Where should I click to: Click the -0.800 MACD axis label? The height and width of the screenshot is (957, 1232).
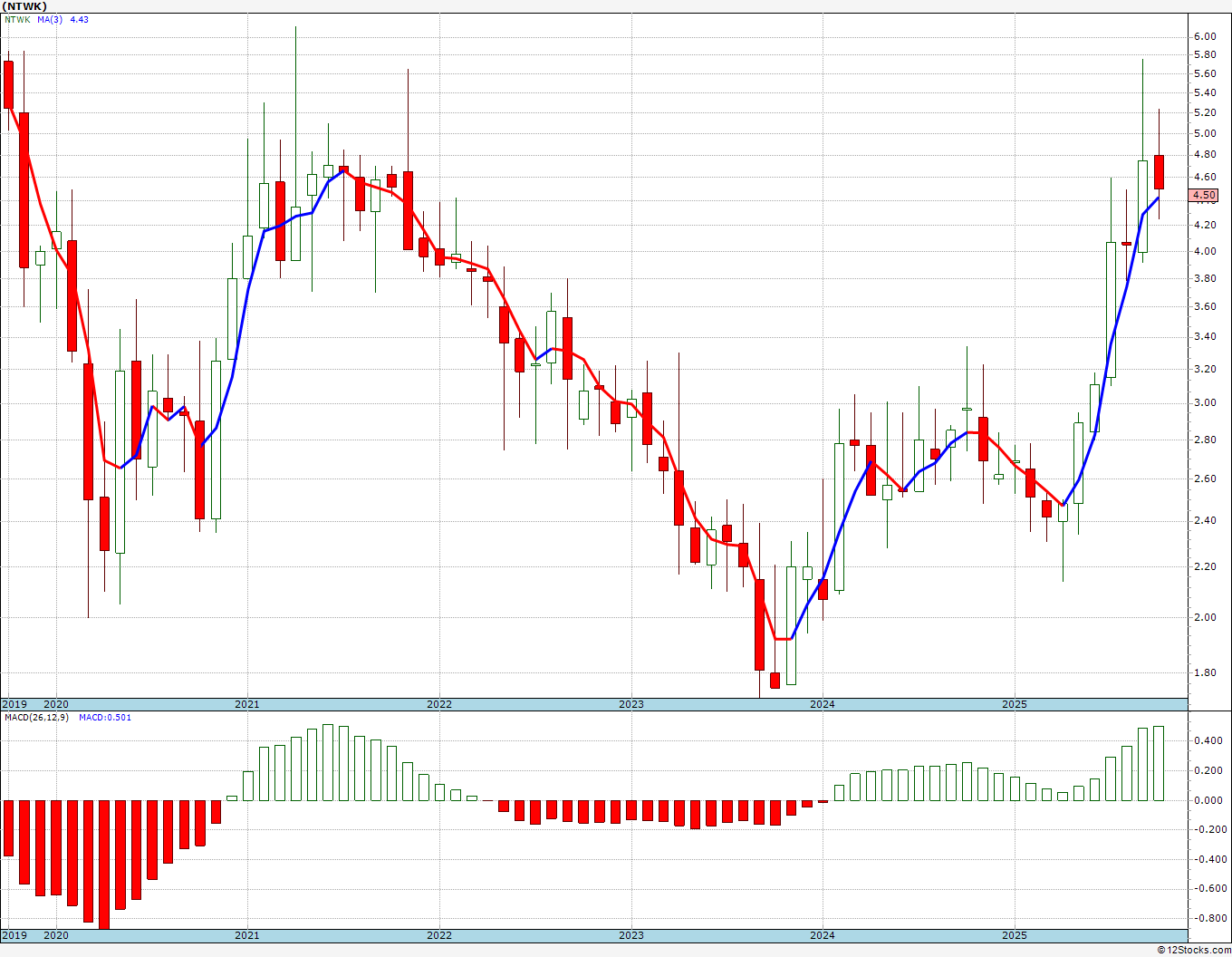[x=1206, y=918]
